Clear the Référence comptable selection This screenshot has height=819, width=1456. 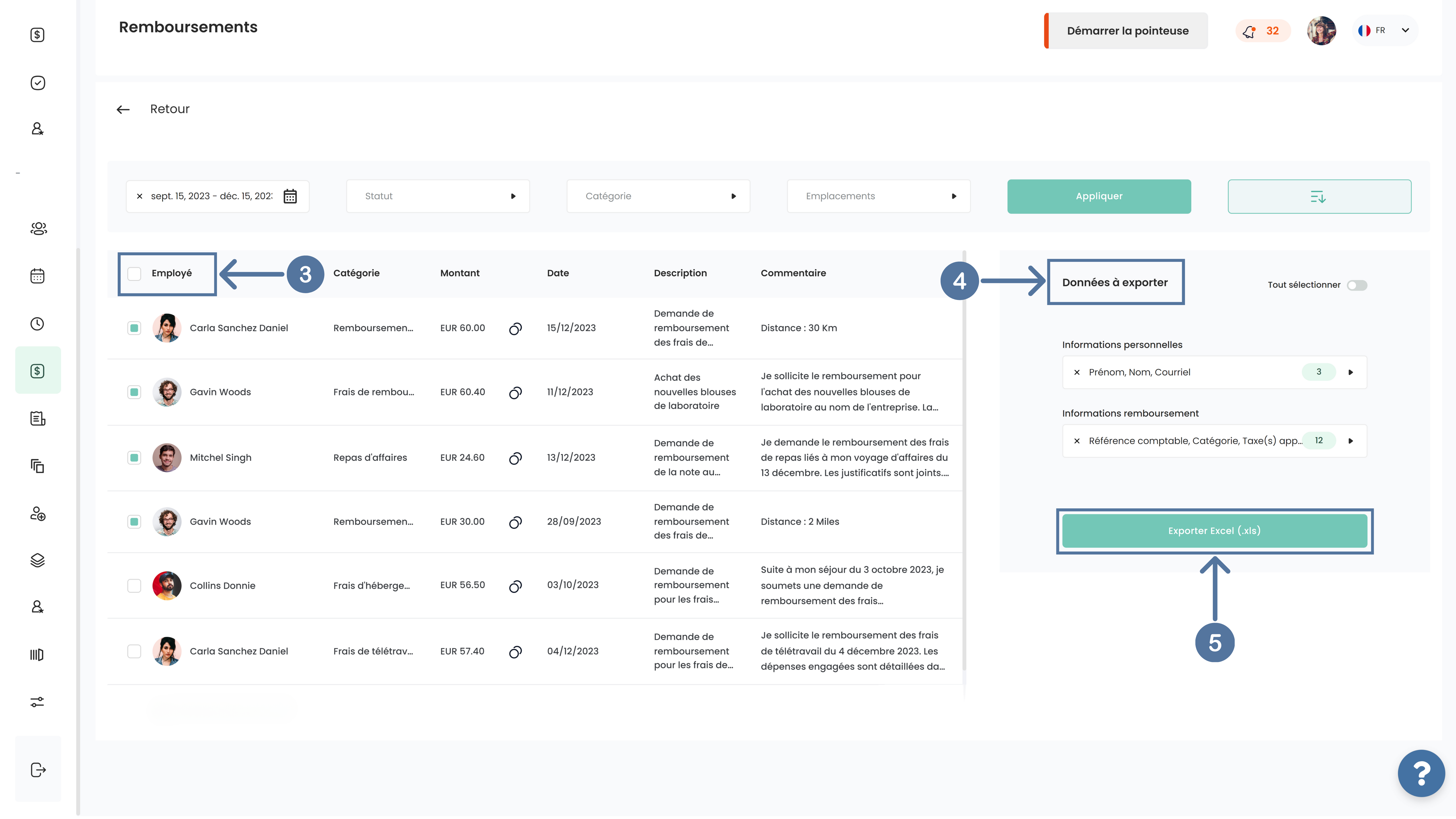point(1077,441)
